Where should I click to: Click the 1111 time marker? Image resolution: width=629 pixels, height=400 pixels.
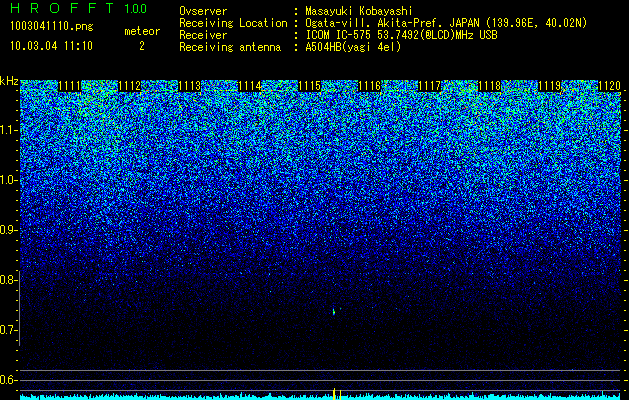pos(70,86)
